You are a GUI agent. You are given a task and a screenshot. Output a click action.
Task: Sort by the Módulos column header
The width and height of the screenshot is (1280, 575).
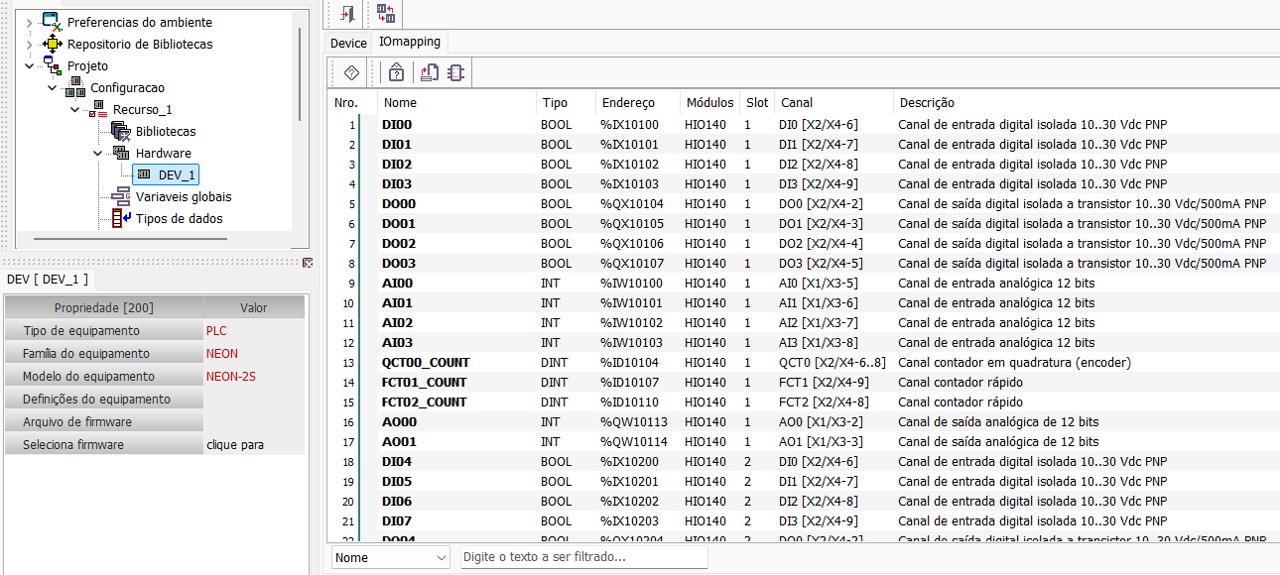710,102
